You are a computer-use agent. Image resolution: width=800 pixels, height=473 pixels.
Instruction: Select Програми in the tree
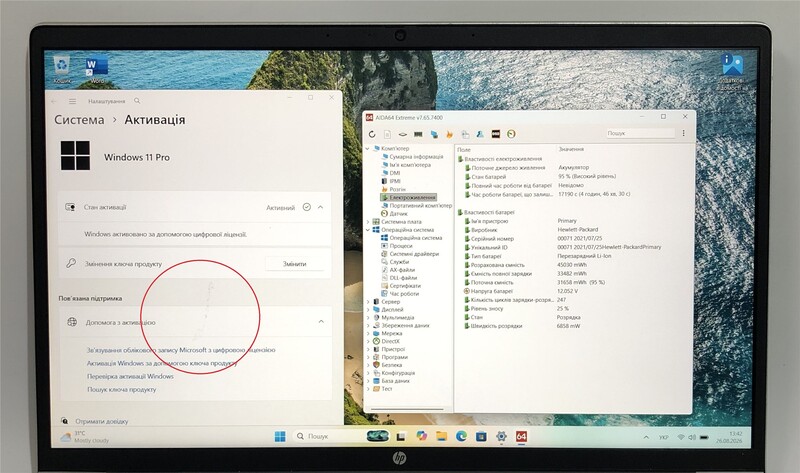[x=394, y=357]
